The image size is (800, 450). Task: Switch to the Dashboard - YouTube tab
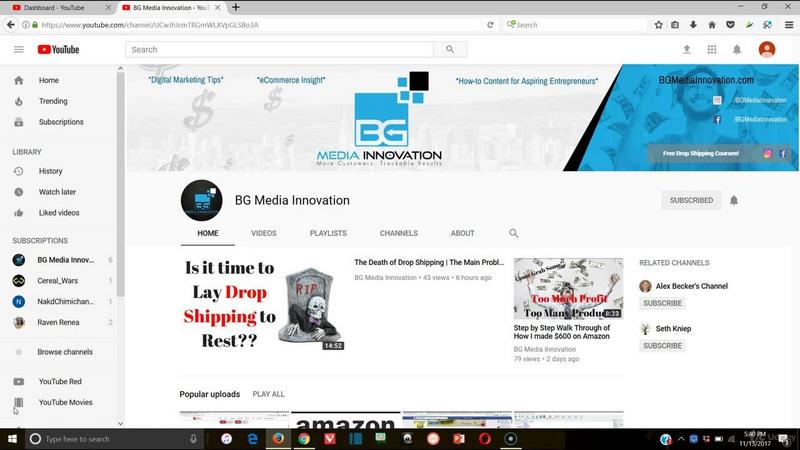coord(54,8)
